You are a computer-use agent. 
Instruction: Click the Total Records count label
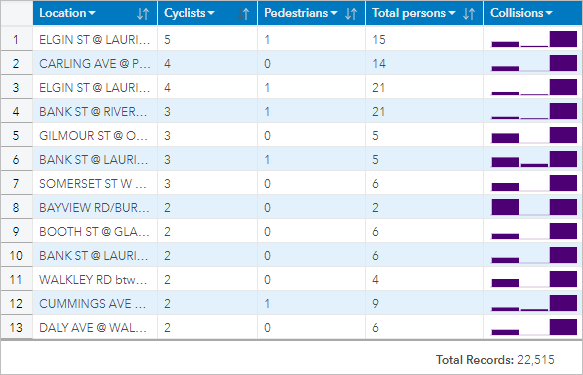[495, 360]
